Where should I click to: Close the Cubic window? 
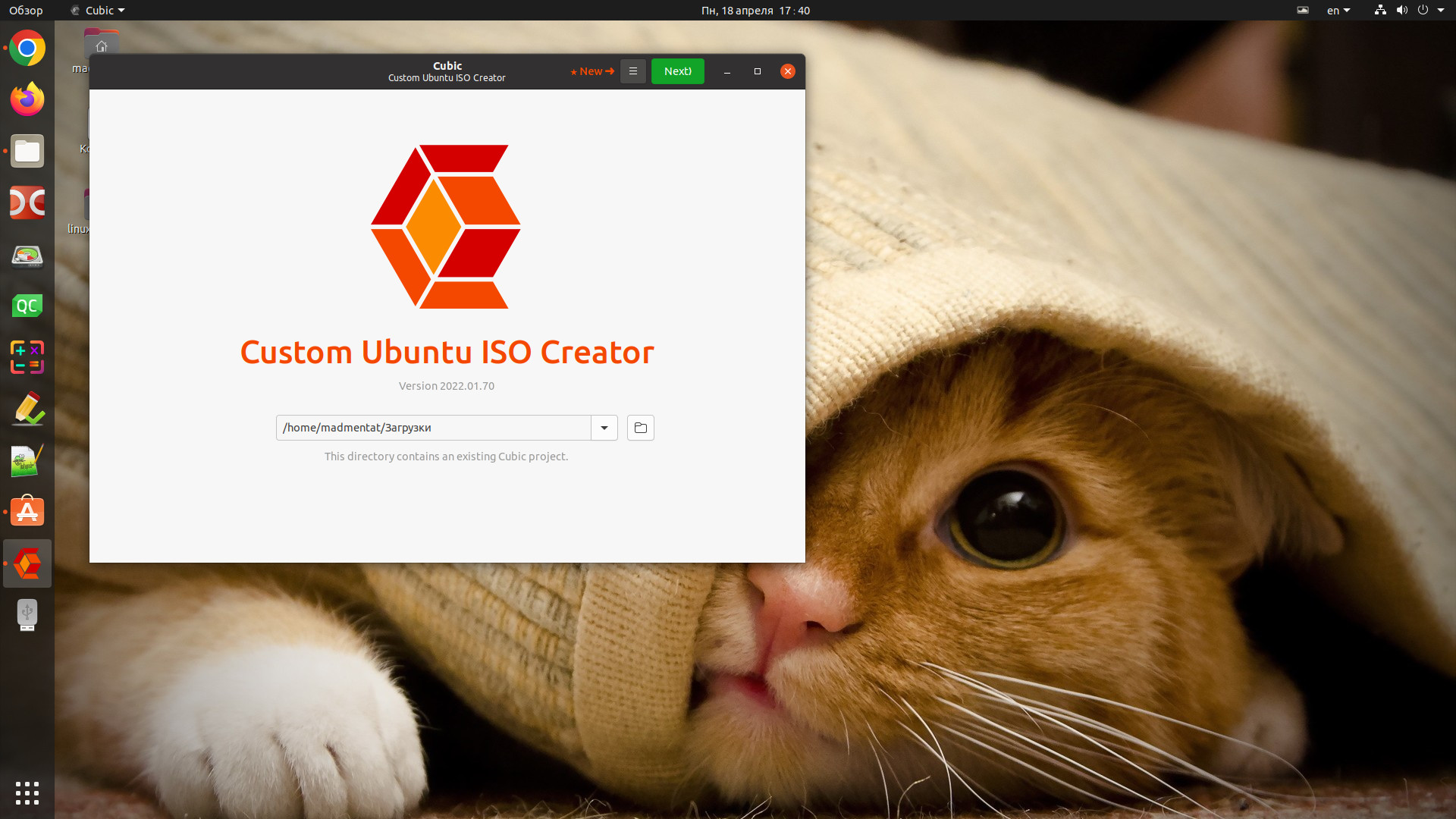788,71
